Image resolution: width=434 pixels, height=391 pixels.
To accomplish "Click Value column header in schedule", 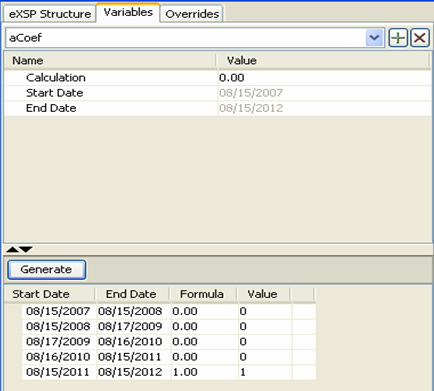I will (264, 294).
